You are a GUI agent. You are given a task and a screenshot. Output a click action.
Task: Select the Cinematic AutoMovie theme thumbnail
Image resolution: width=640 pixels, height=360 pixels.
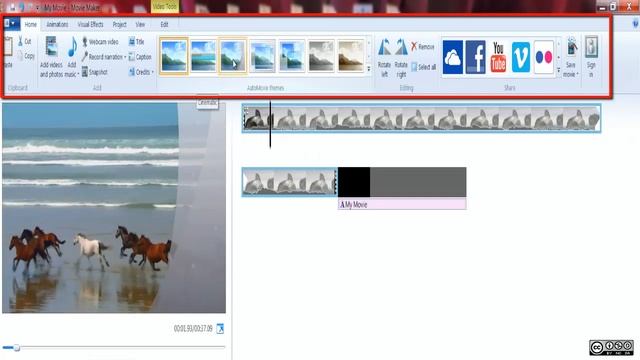(x=232, y=56)
